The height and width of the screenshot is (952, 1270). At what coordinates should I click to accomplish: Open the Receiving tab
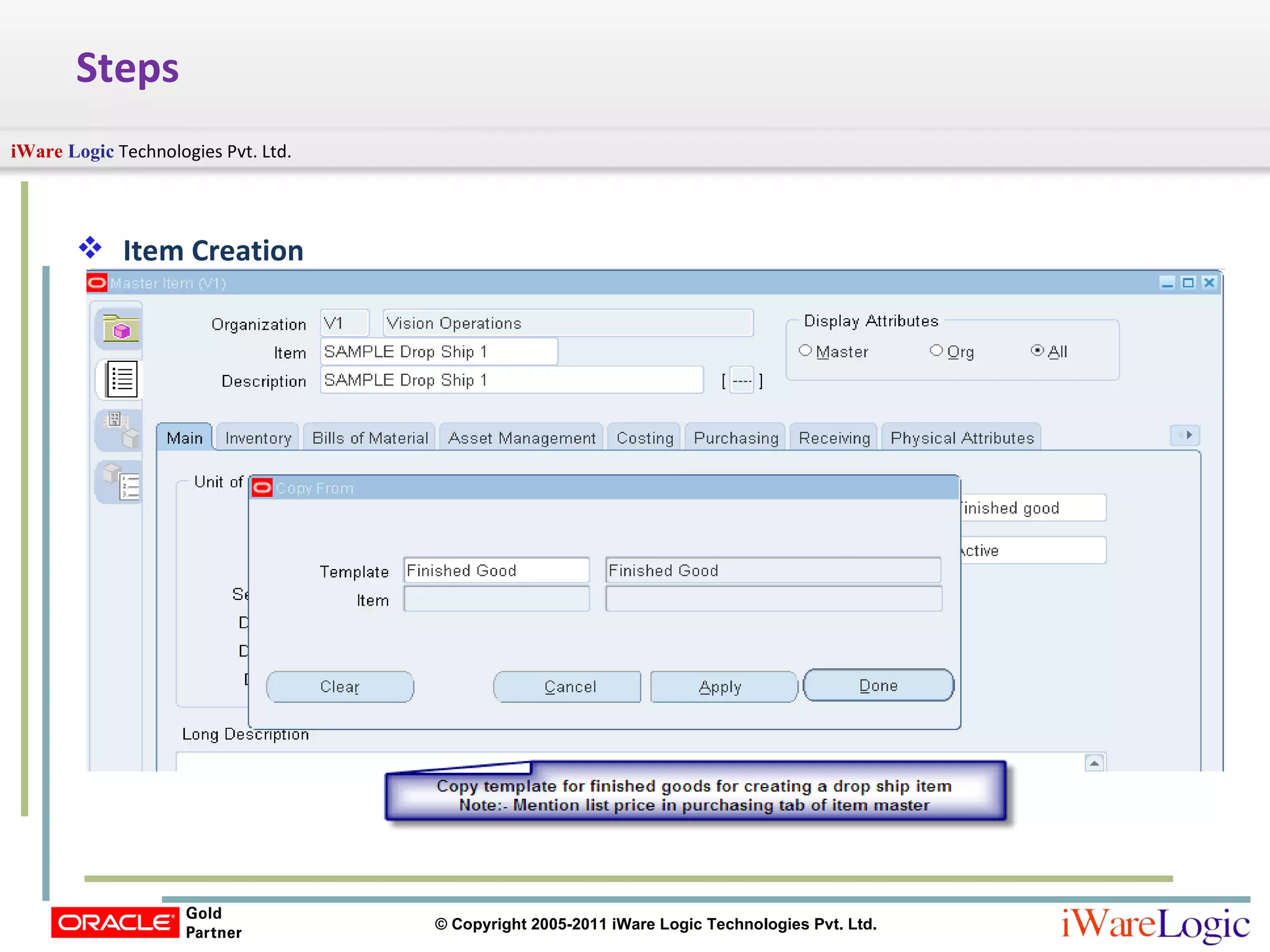[834, 438]
